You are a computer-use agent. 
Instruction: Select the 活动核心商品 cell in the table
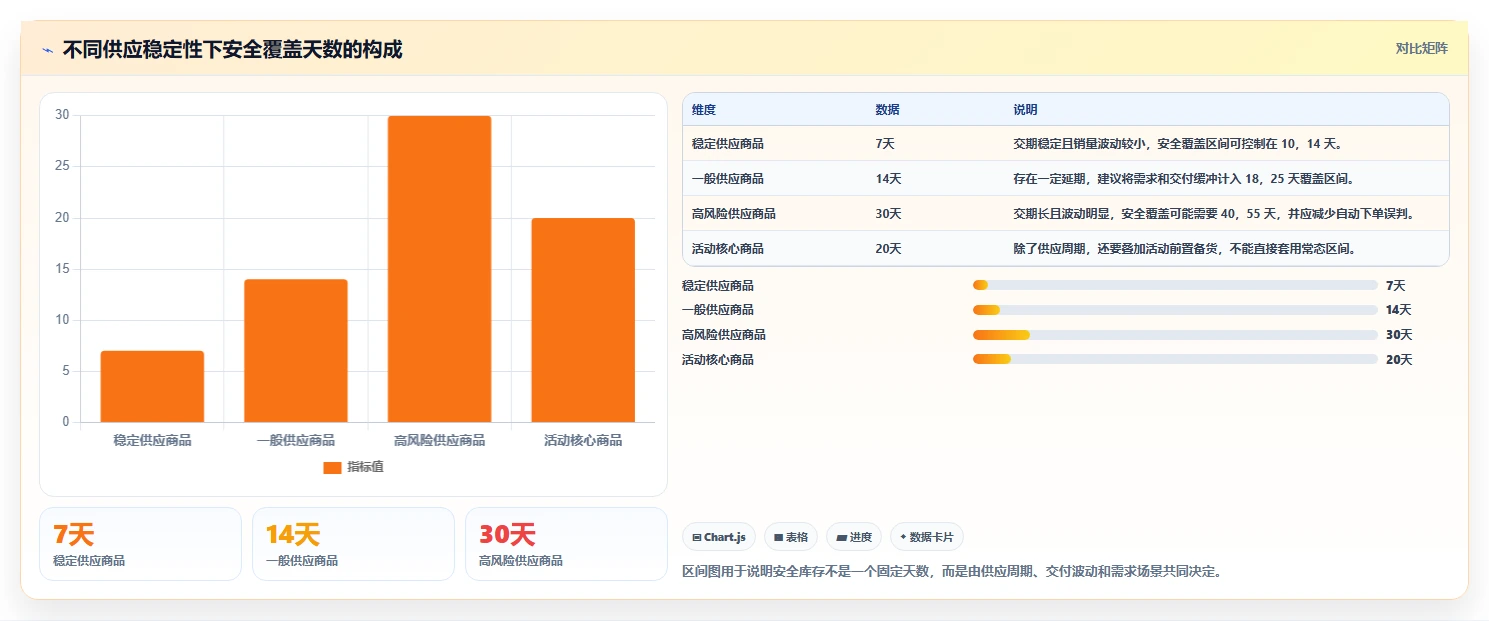[x=728, y=249]
